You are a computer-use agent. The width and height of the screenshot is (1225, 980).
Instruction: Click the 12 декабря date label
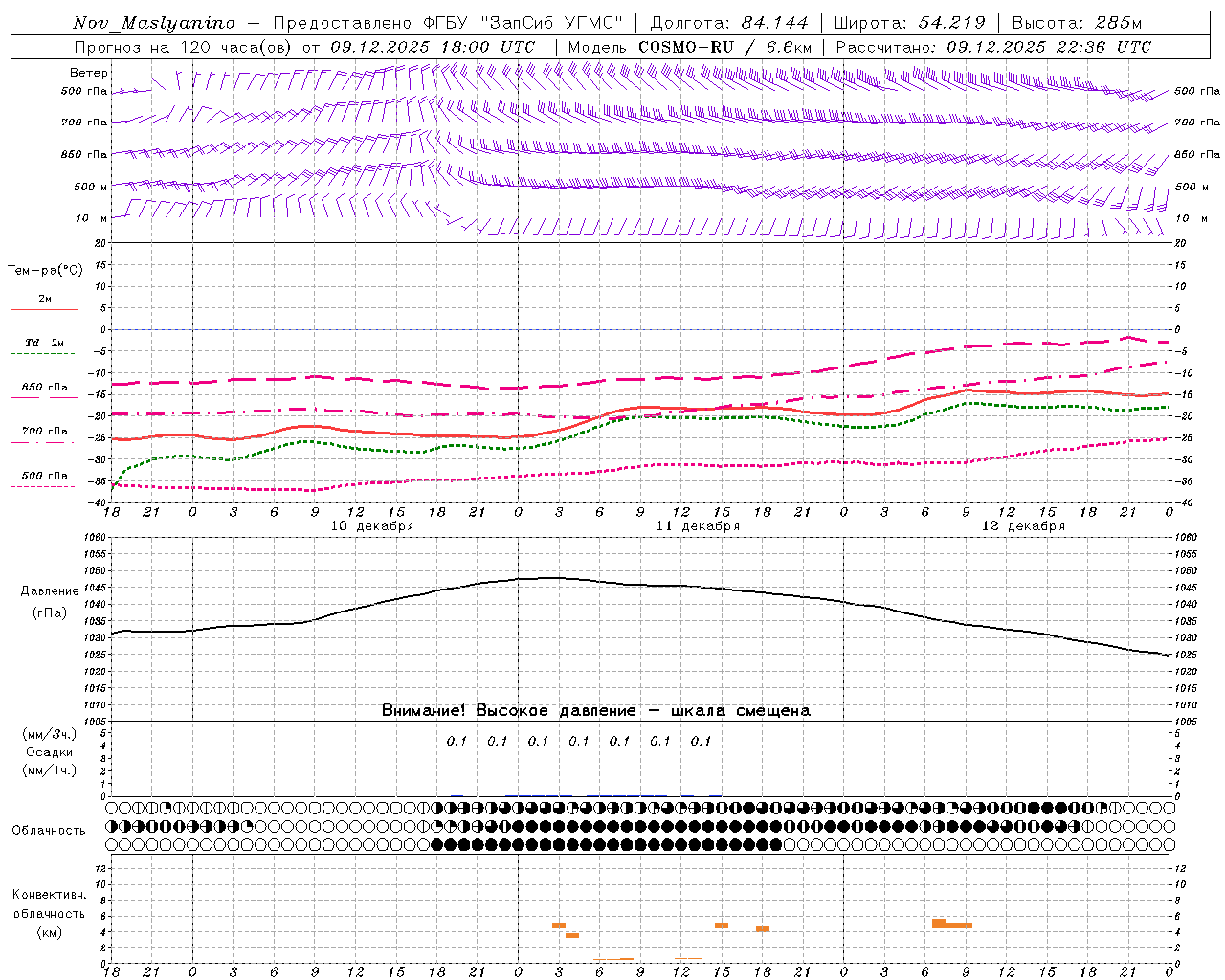coord(1023,526)
